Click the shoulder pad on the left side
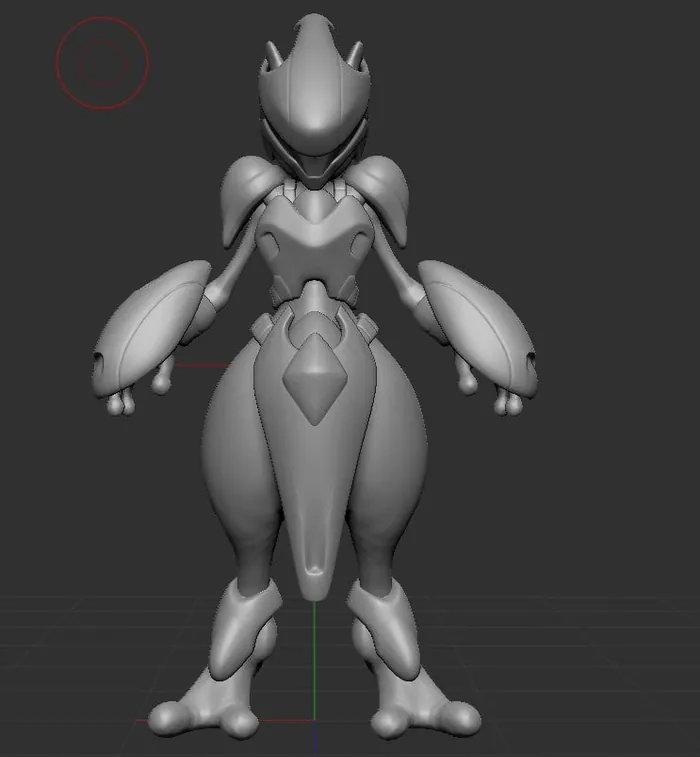700x757 pixels. point(245,197)
